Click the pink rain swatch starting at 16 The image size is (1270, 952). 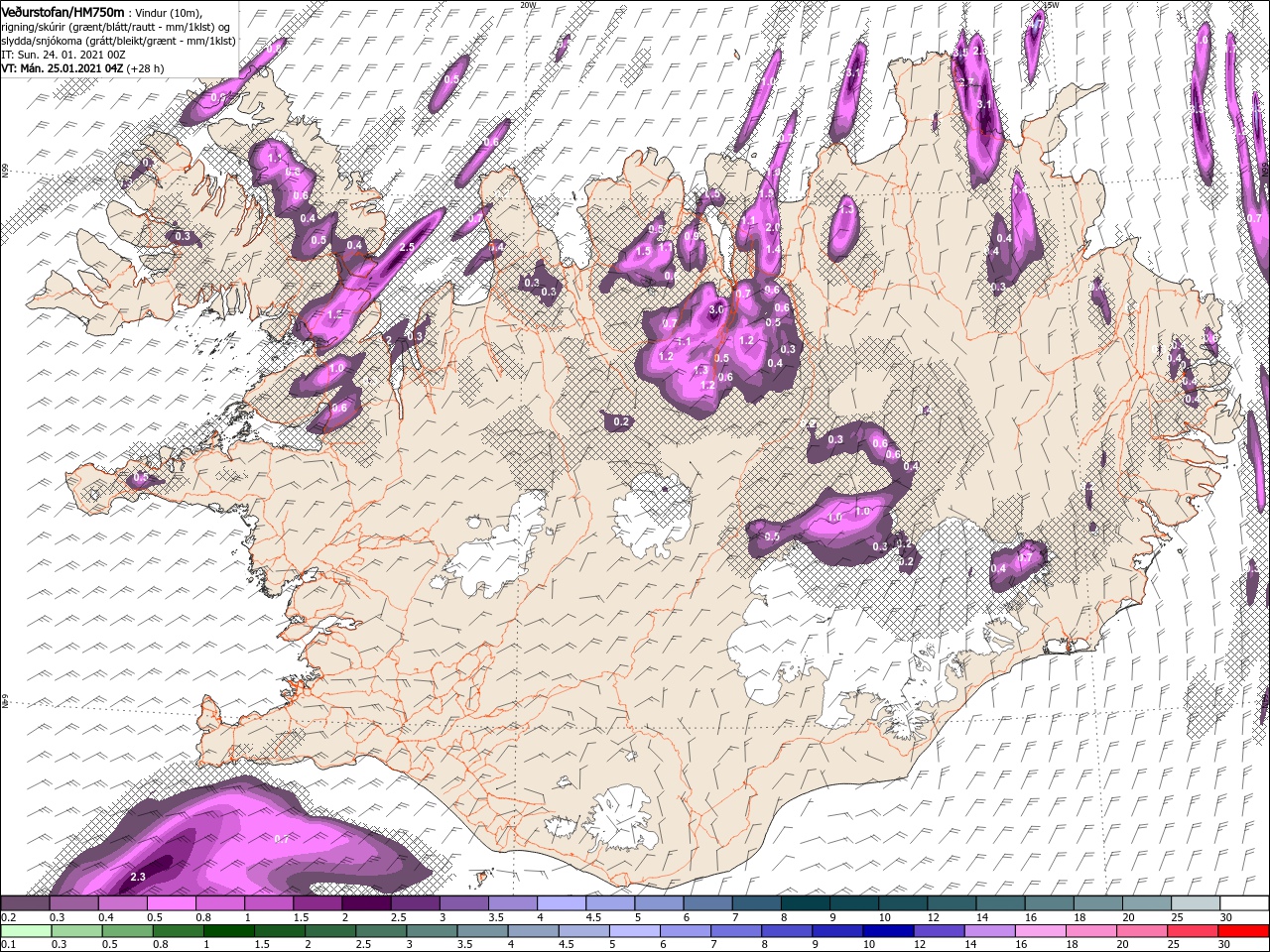pos(1042,930)
